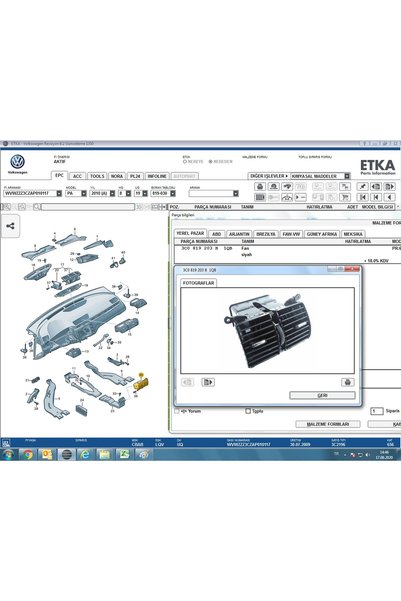Open File Explorer from the taskbar
This screenshot has width=401, height=601.
coord(104,455)
